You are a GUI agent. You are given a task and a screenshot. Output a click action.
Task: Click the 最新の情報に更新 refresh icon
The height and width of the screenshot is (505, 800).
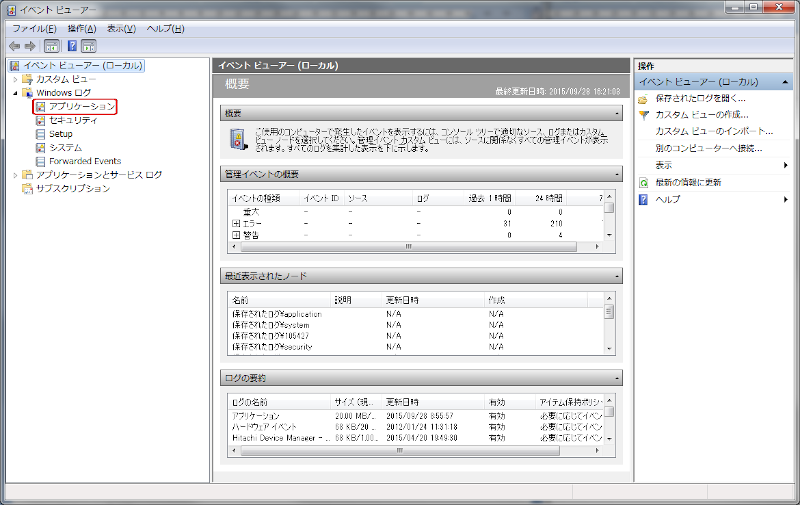click(x=644, y=183)
